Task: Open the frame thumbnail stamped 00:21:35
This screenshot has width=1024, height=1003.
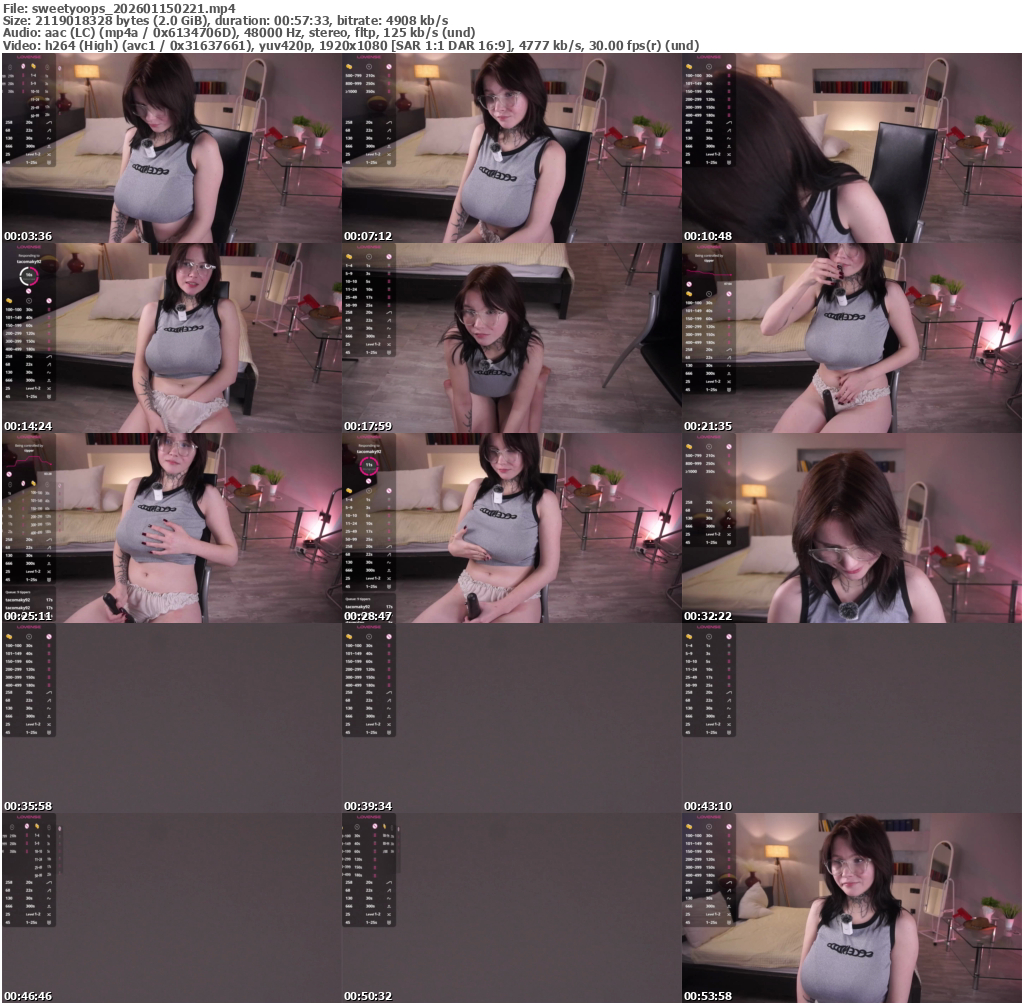Action: coord(852,338)
